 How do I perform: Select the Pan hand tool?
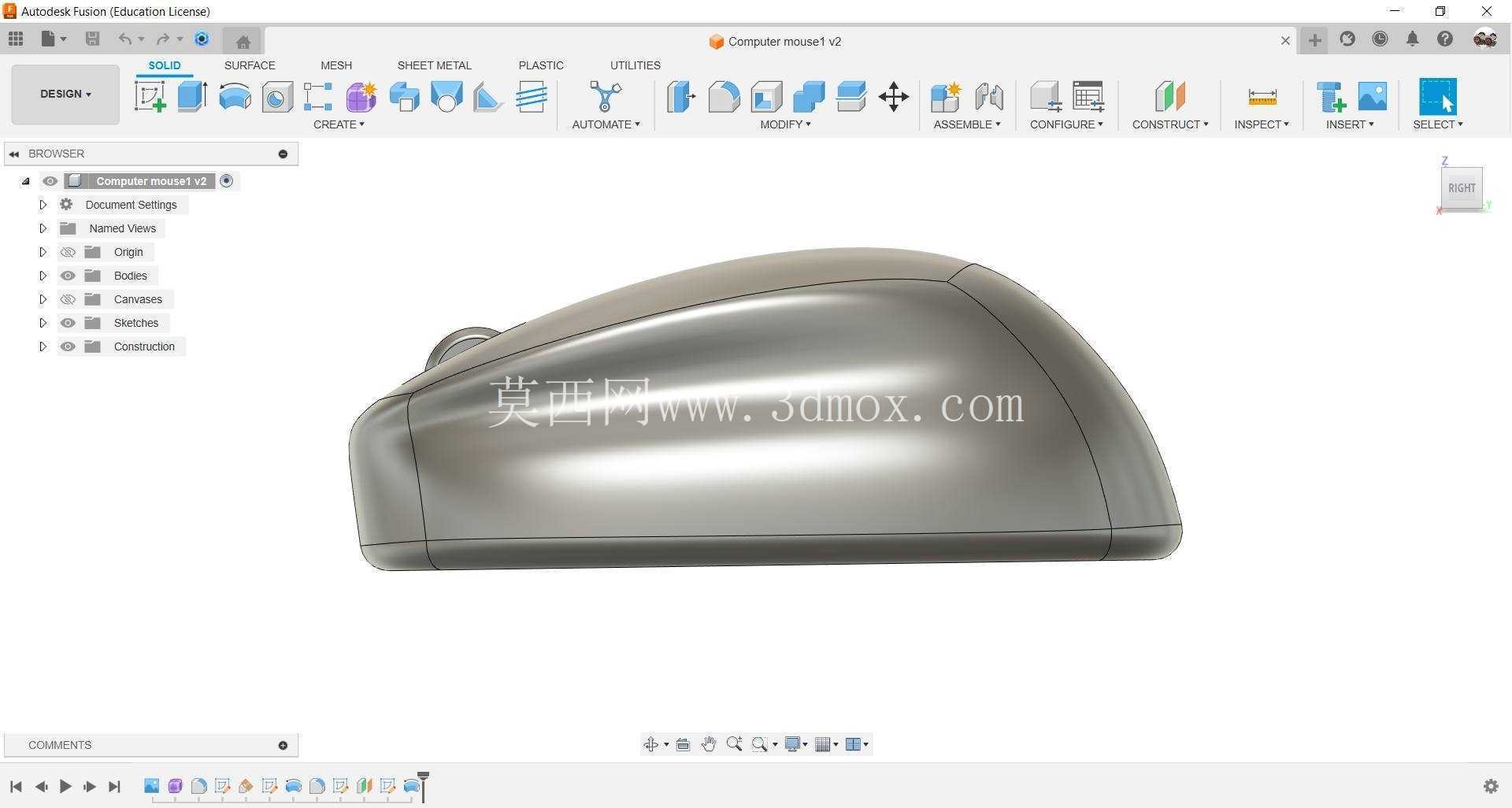point(709,744)
